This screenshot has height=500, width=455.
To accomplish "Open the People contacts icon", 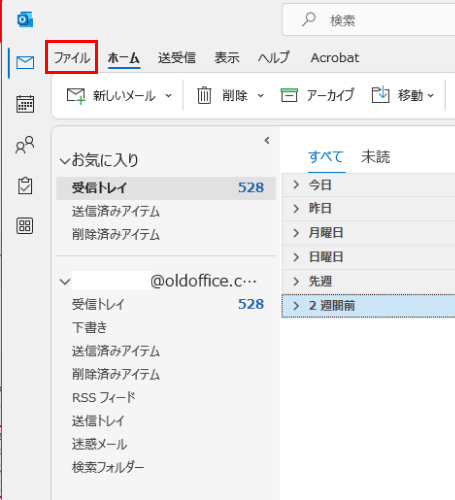I will coord(25,145).
